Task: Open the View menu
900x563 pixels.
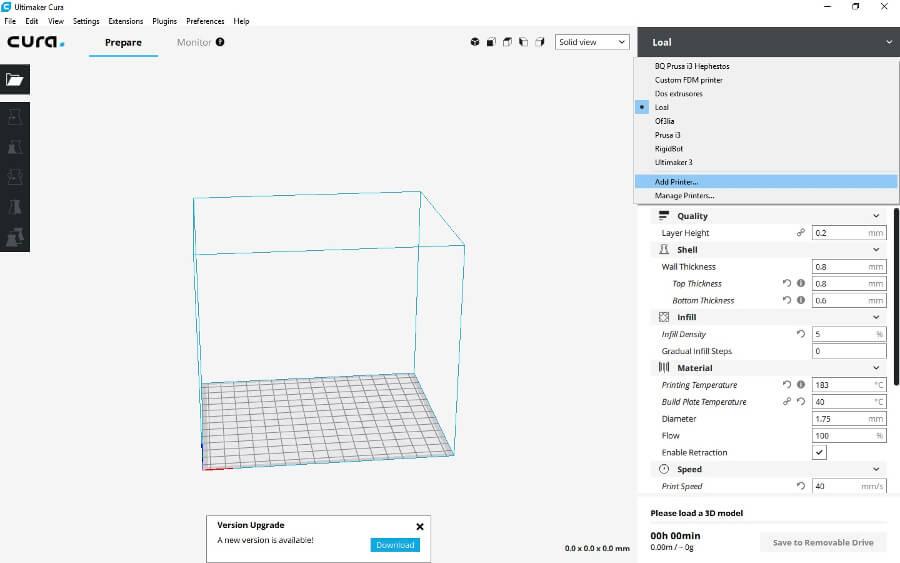Action: click(x=56, y=21)
